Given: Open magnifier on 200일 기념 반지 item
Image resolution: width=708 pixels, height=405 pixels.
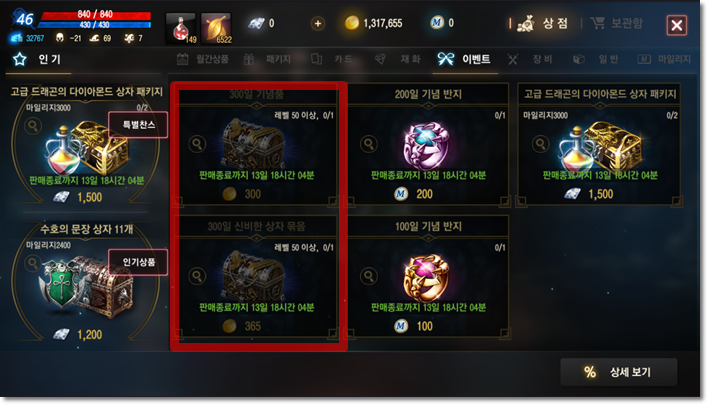Looking at the screenshot, I should click(368, 144).
